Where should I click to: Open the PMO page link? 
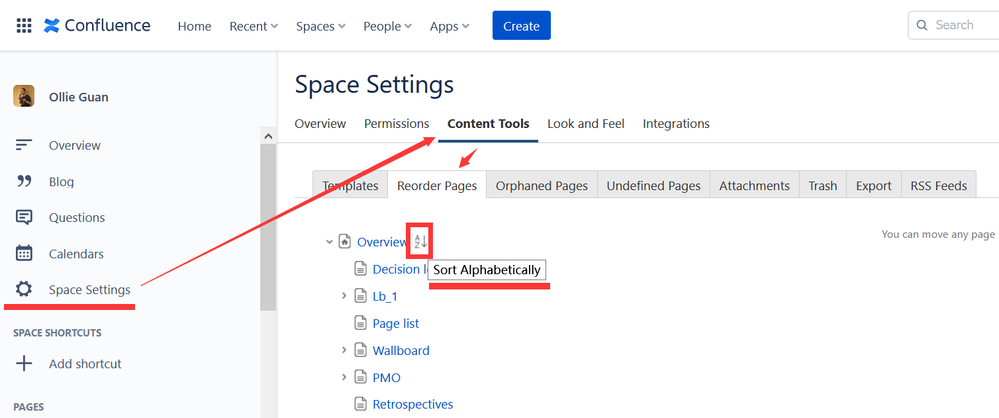tap(387, 377)
